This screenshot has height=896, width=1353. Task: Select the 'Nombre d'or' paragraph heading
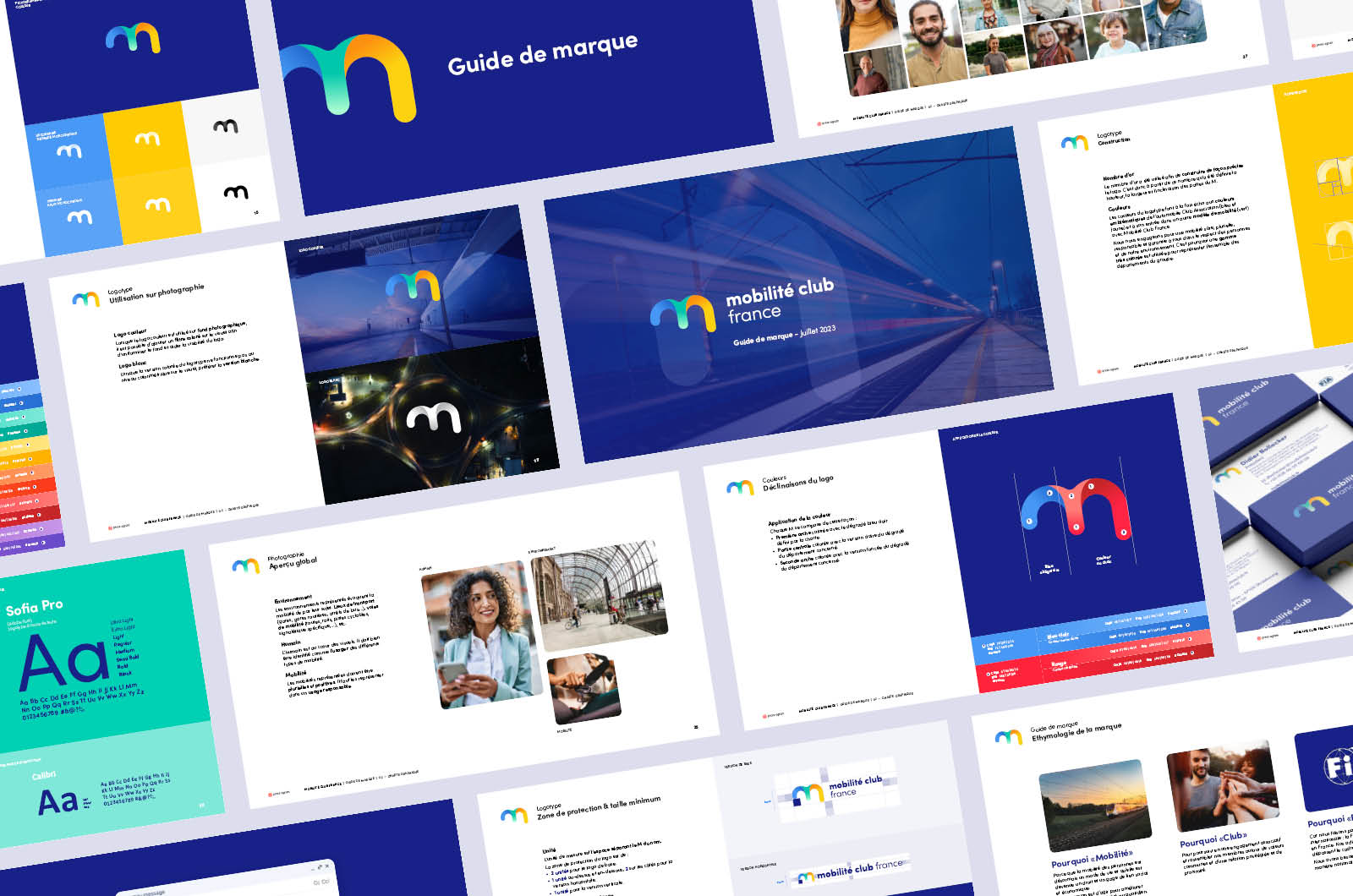(x=1119, y=177)
